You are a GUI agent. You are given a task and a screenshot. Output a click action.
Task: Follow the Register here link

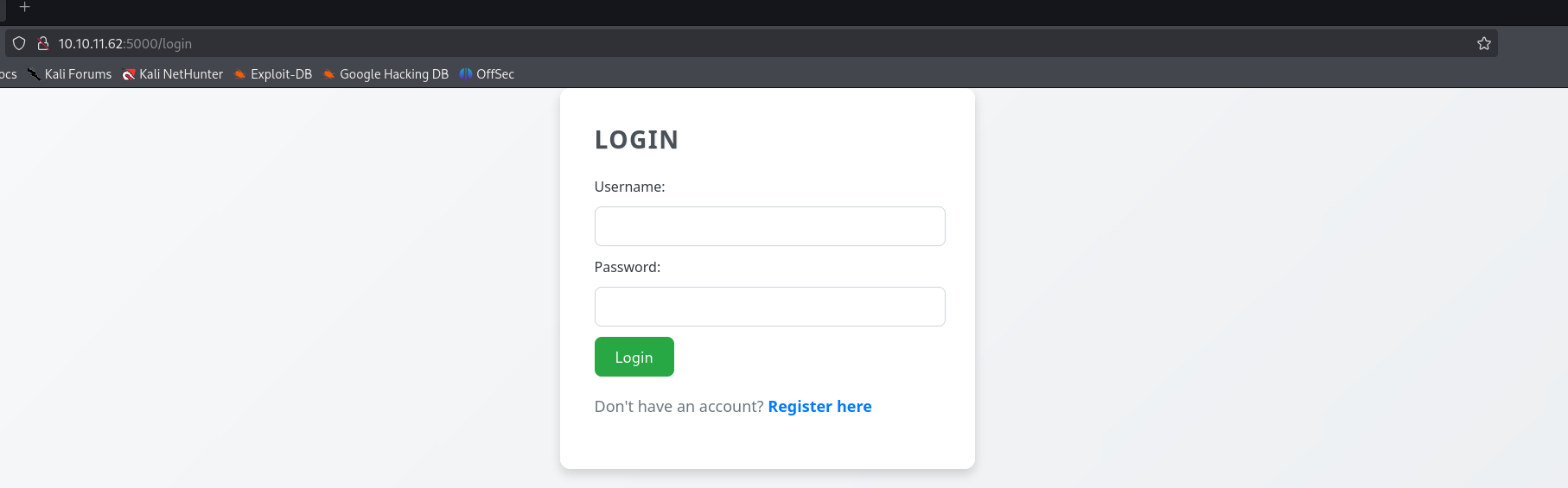point(819,406)
